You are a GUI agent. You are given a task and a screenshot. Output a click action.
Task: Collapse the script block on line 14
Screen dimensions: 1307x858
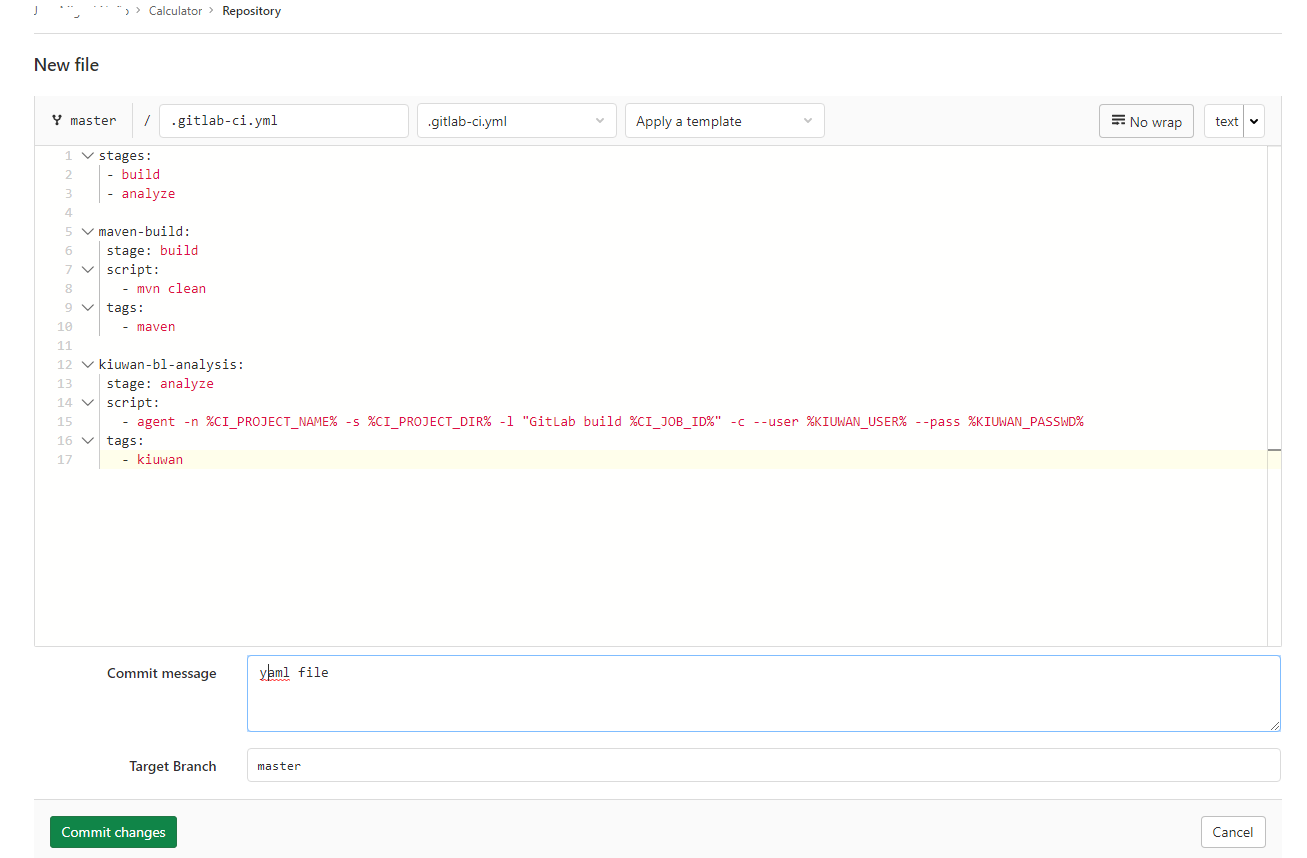coord(87,402)
